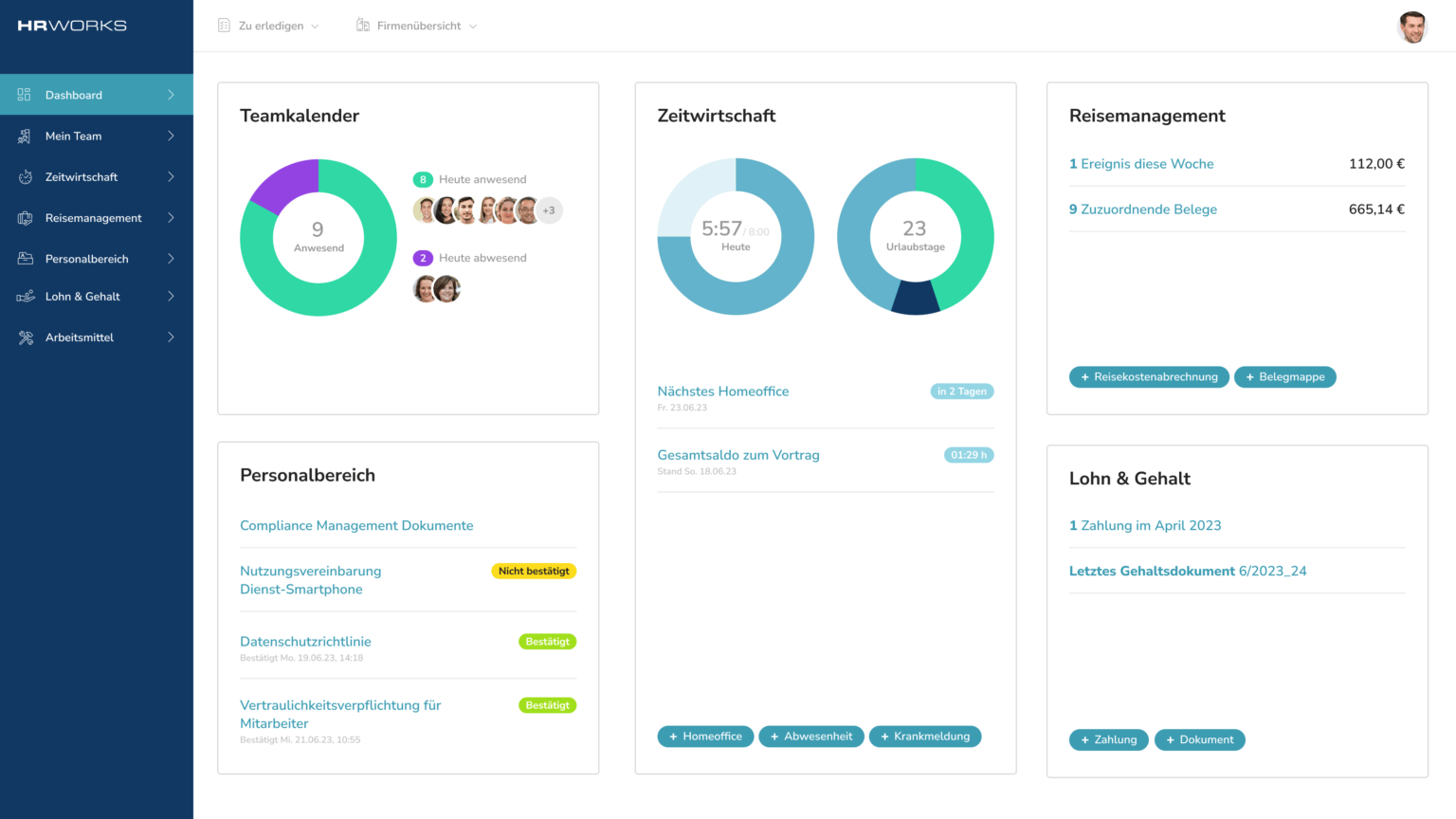Open Letztes Gehaltsdokument 6/2023_24

click(x=1188, y=571)
